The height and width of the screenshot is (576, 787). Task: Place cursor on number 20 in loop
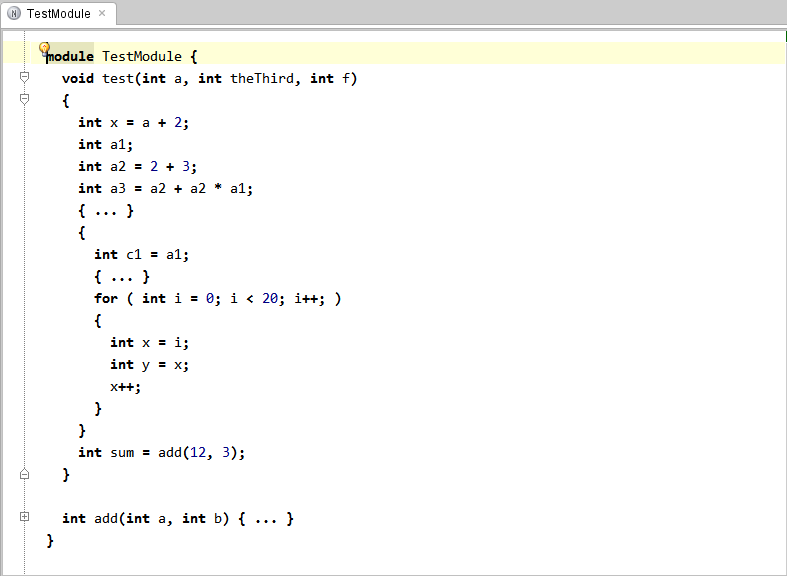[270, 298]
